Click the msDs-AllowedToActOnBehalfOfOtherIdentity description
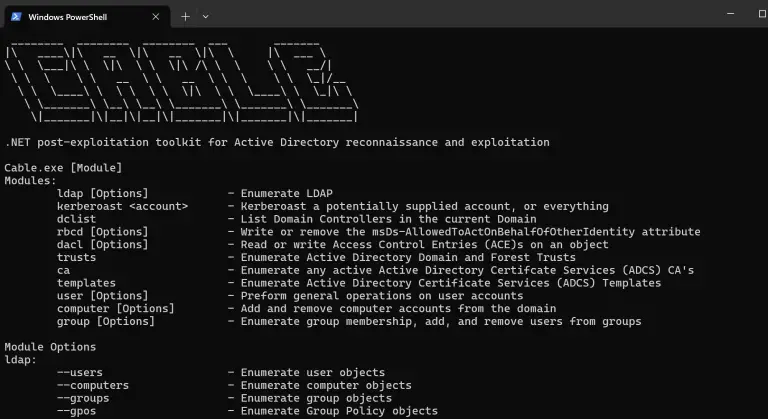Viewport: 768px width, 419px height. (x=470, y=232)
